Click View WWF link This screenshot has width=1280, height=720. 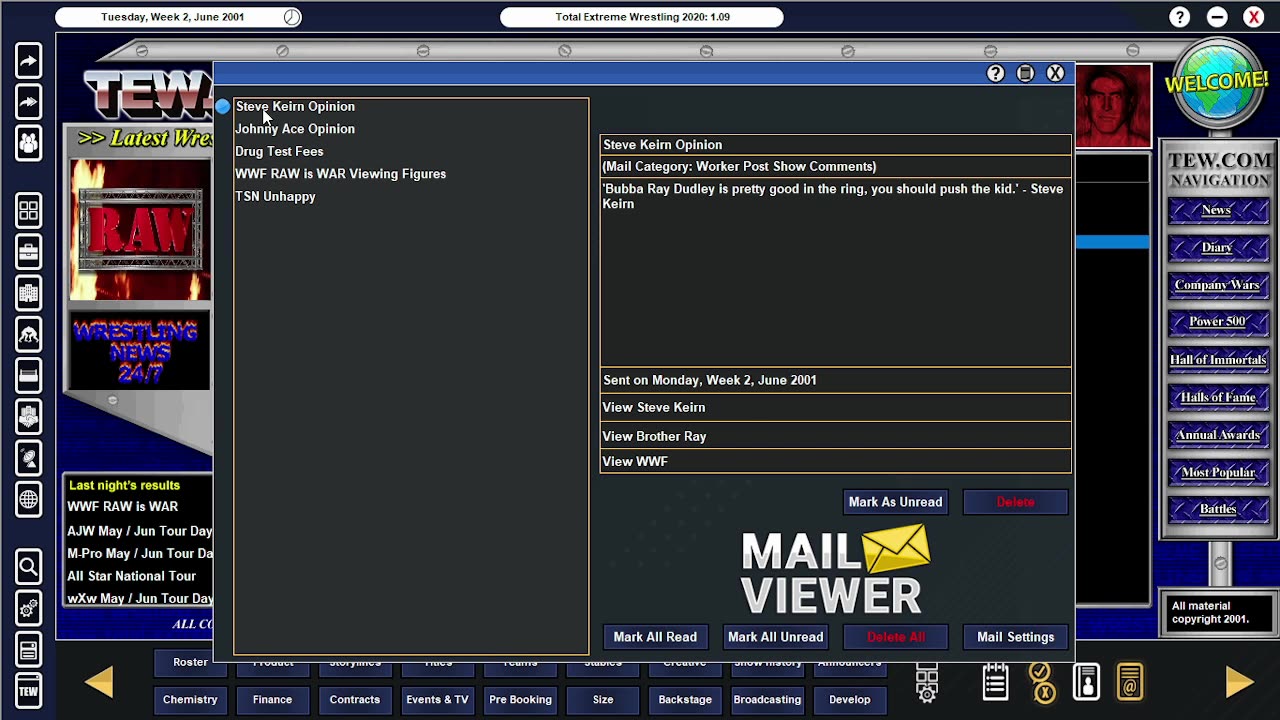click(x=835, y=461)
